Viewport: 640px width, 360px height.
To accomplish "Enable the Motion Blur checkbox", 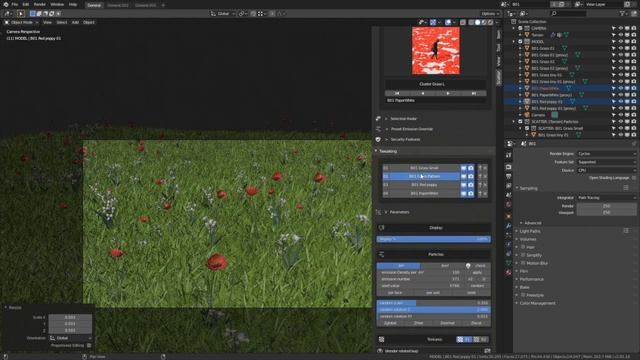I will (x=523, y=263).
